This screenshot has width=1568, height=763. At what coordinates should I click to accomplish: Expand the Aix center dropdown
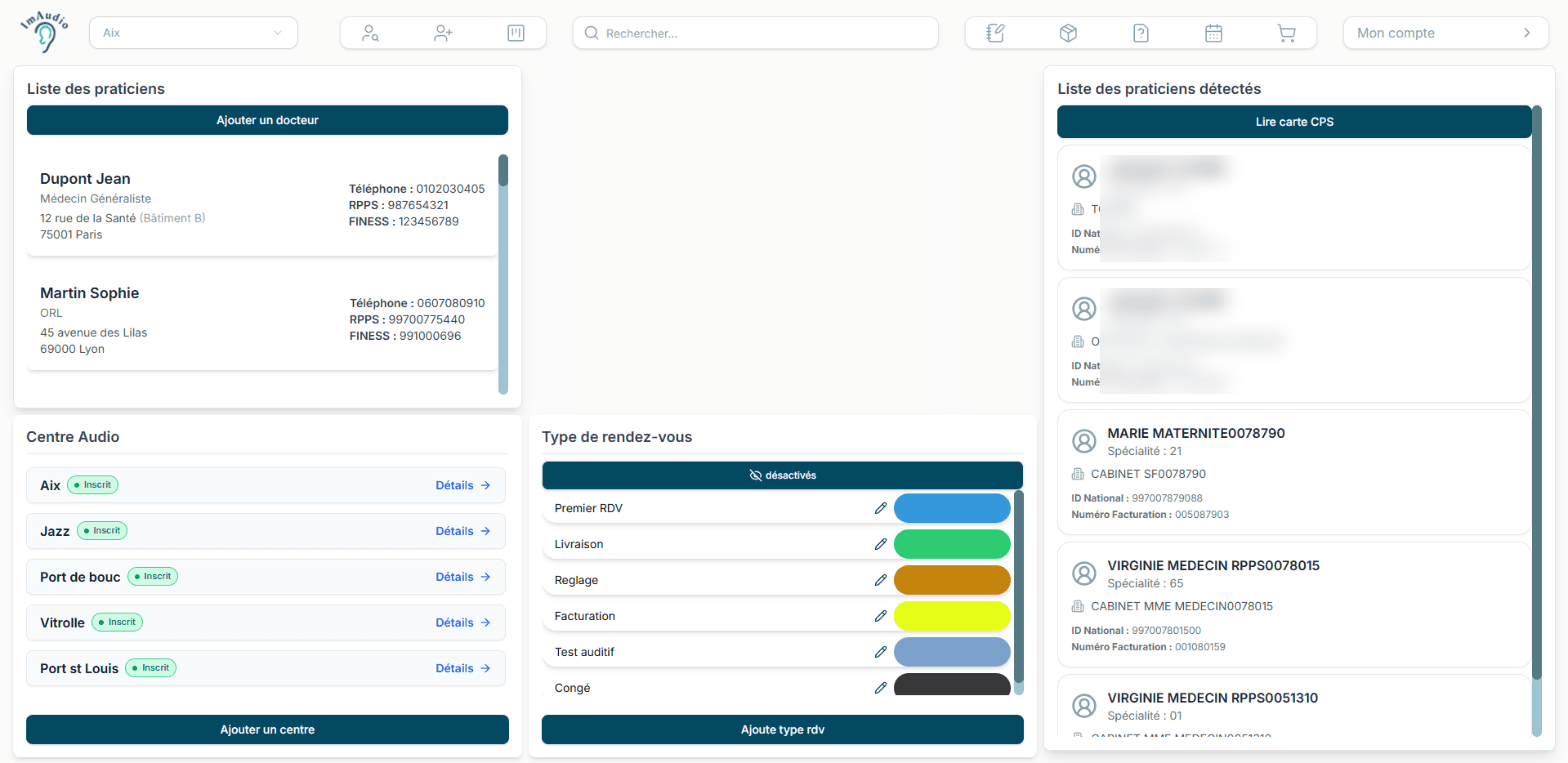point(194,33)
